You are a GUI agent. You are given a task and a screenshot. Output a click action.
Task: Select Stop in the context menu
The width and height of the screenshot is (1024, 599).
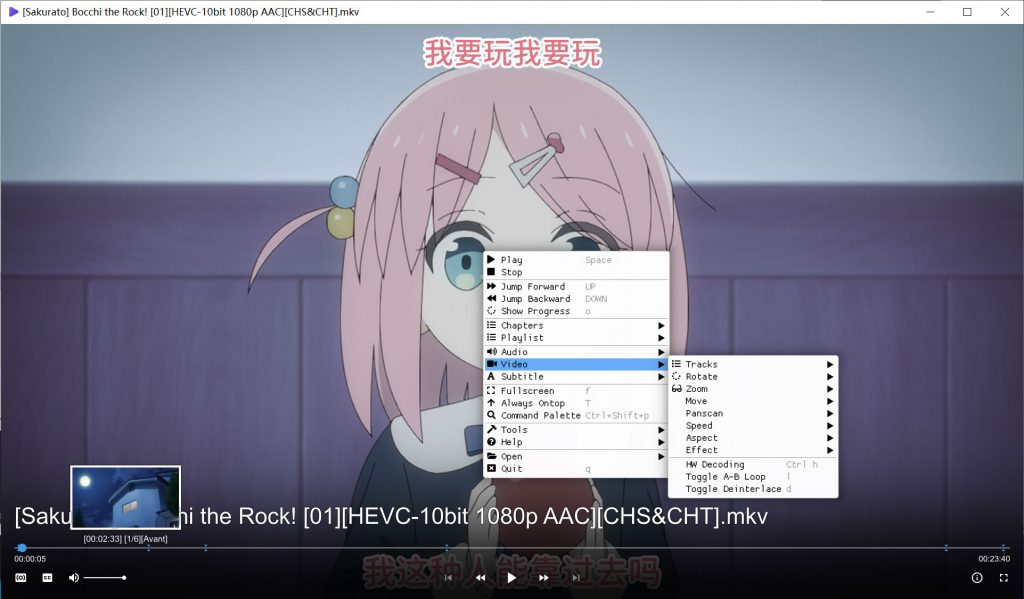pos(576,272)
